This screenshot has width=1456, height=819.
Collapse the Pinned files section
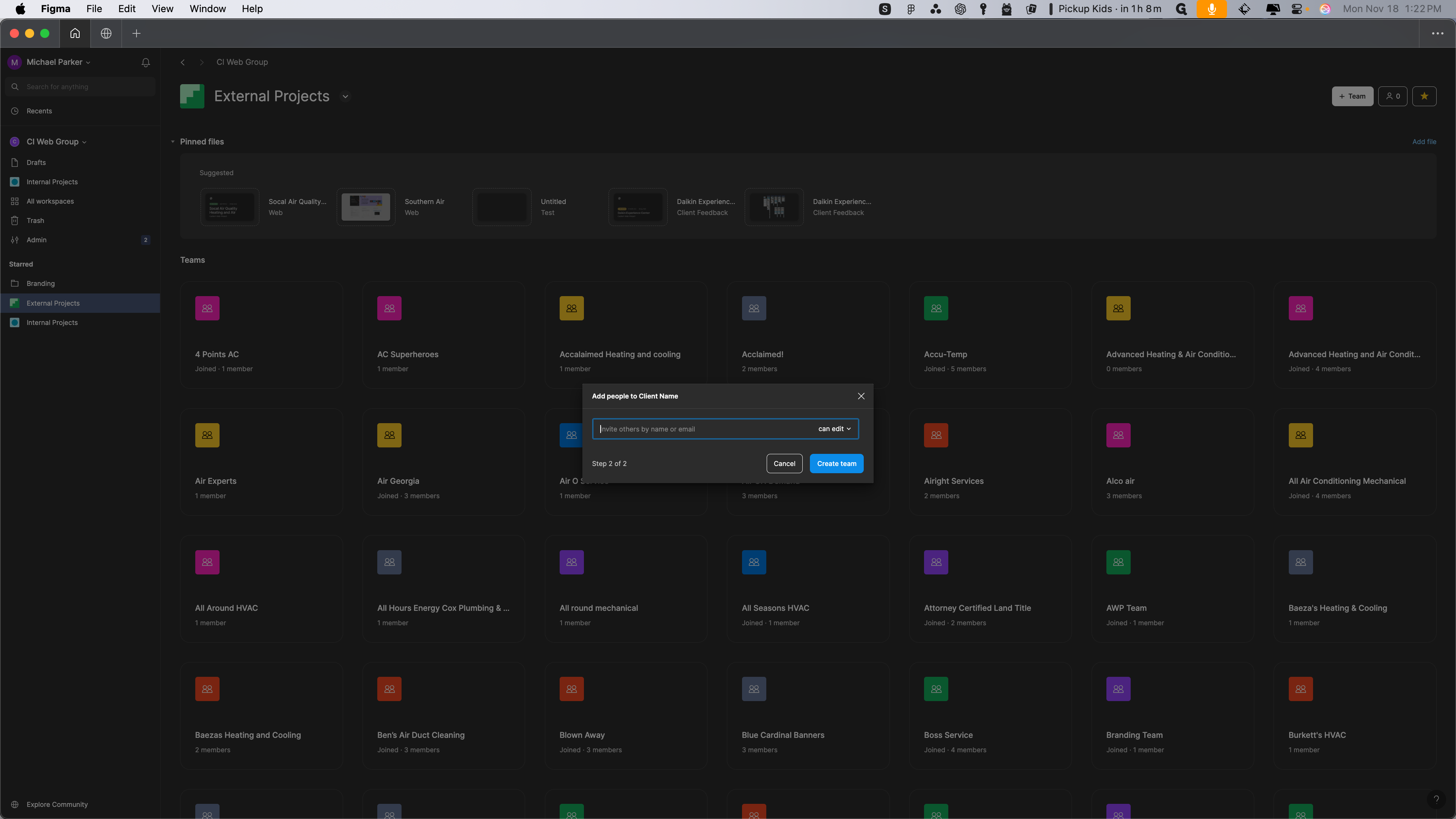pyautogui.click(x=173, y=142)
